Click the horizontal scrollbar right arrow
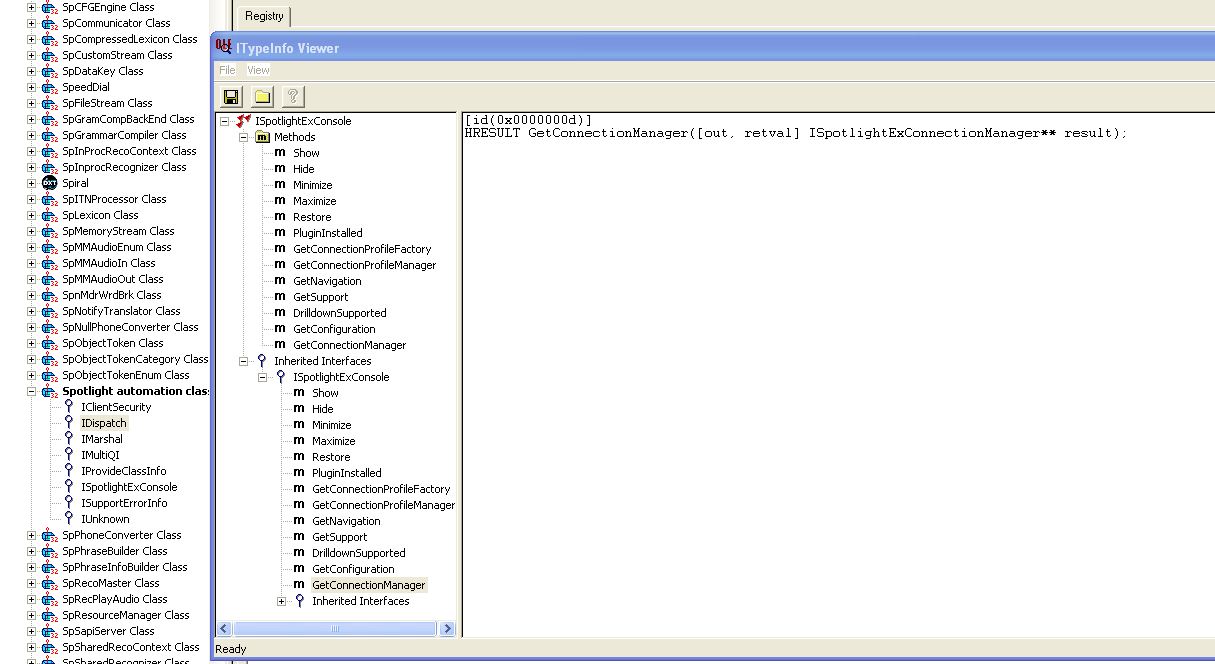1215x664 pixels. tap(447, 629)
